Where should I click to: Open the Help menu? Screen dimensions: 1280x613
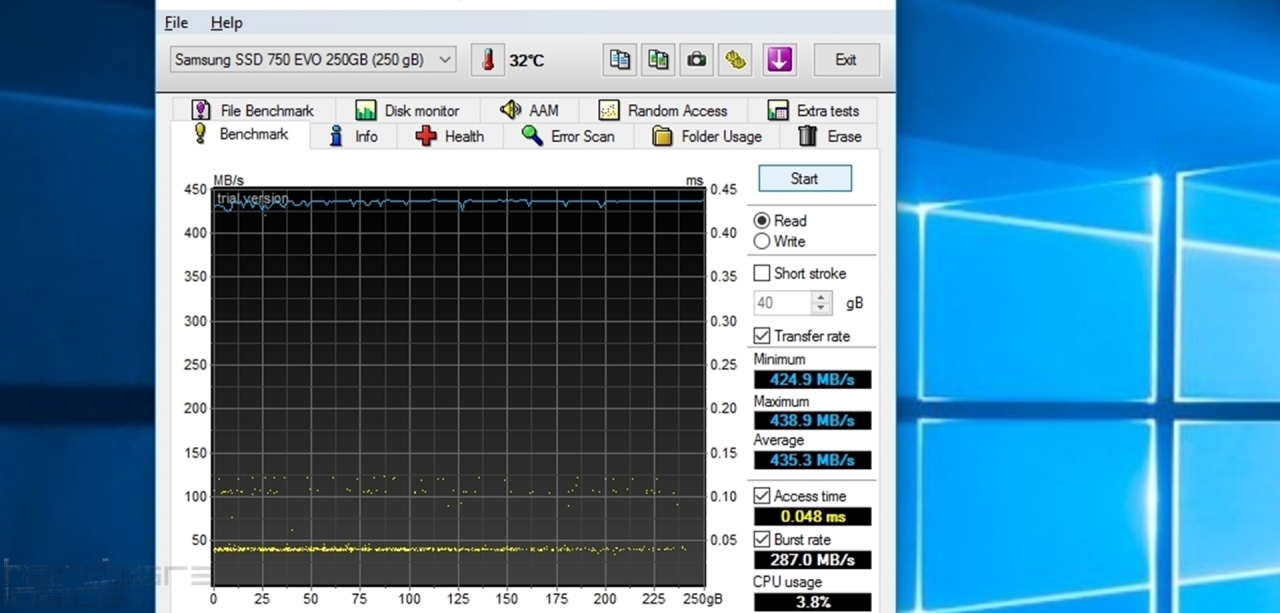tap(226, 22)
